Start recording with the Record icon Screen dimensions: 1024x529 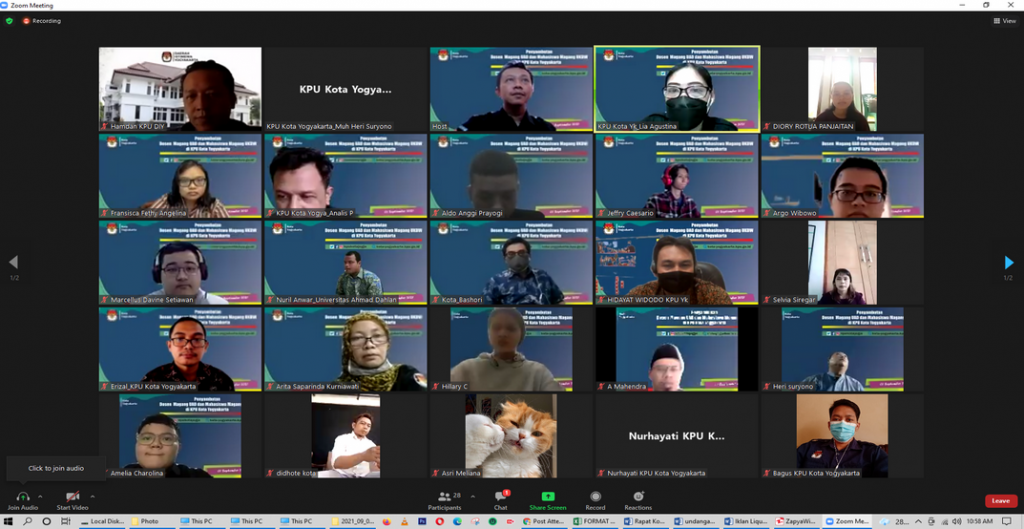[595, 497]
